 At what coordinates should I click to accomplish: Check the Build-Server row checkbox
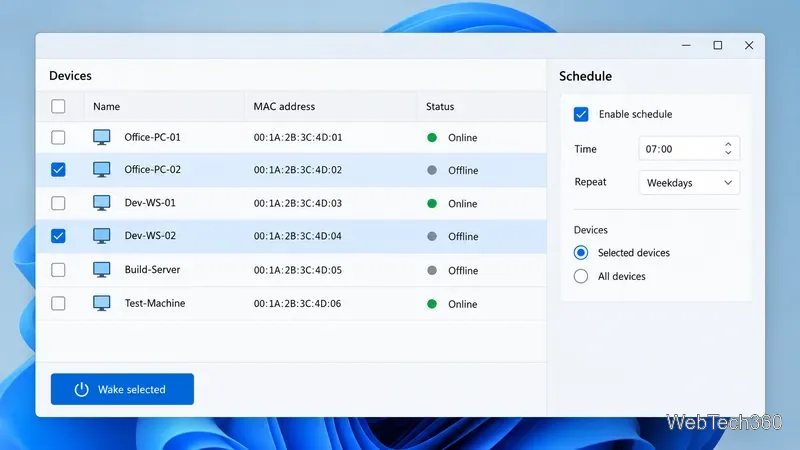(x=58, y=269)
